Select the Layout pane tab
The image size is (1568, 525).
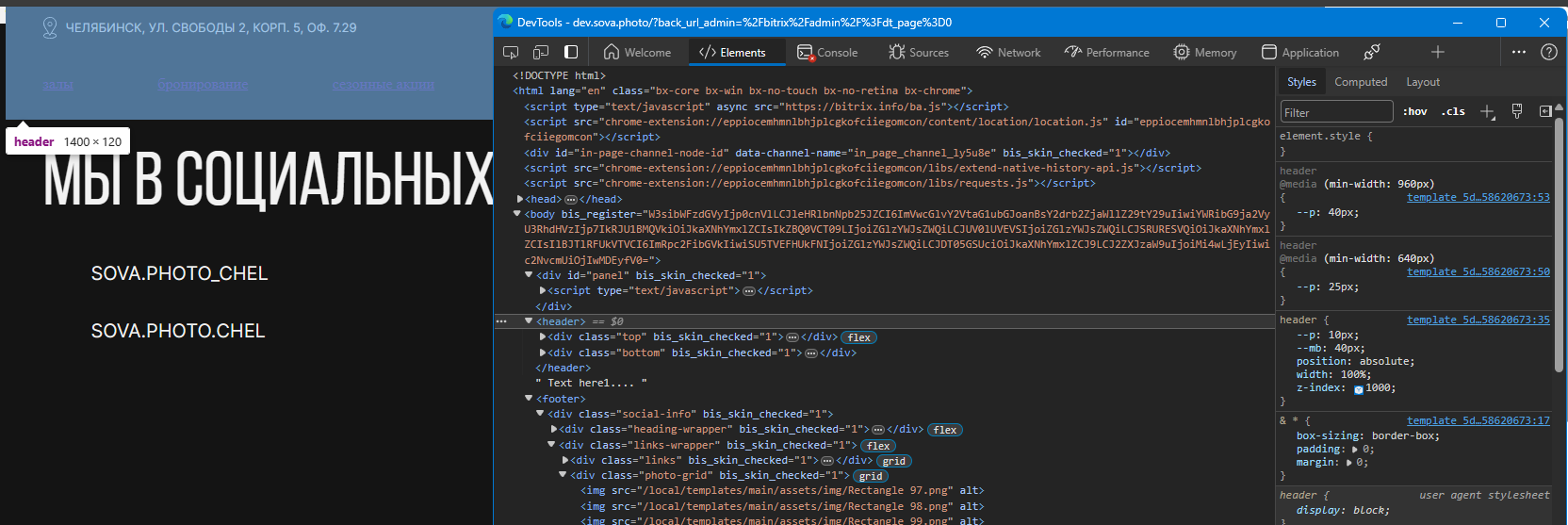tap(1423, 82)
